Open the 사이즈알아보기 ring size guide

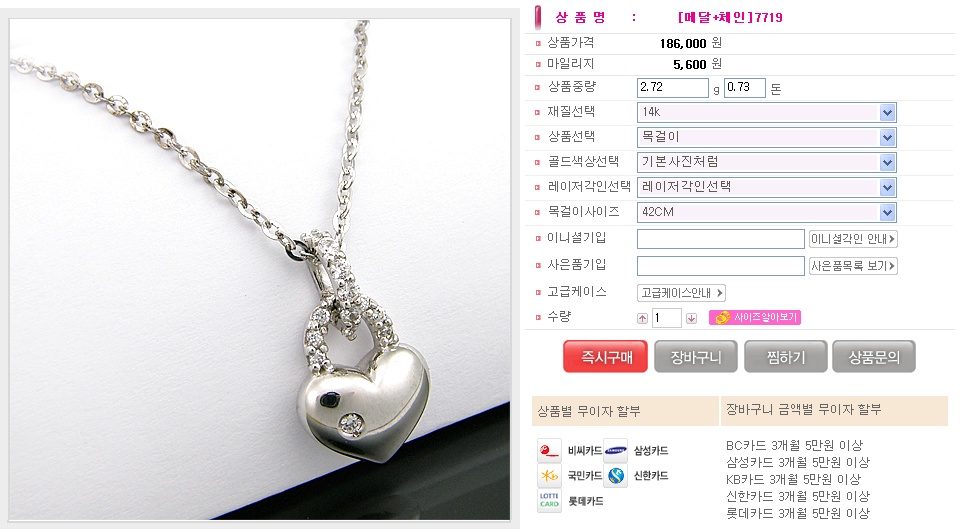[755, 317]
